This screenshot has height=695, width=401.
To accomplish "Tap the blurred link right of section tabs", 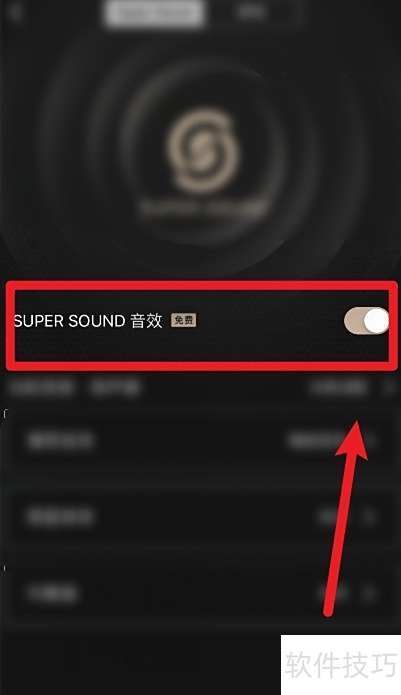I will 339,387.
